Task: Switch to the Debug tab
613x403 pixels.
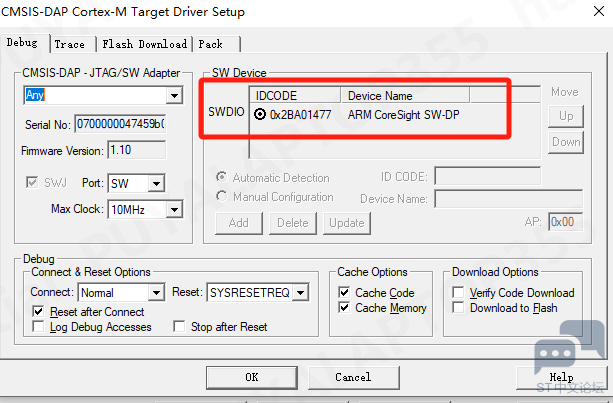Action: pyautogui.click(x=24, y=43)
